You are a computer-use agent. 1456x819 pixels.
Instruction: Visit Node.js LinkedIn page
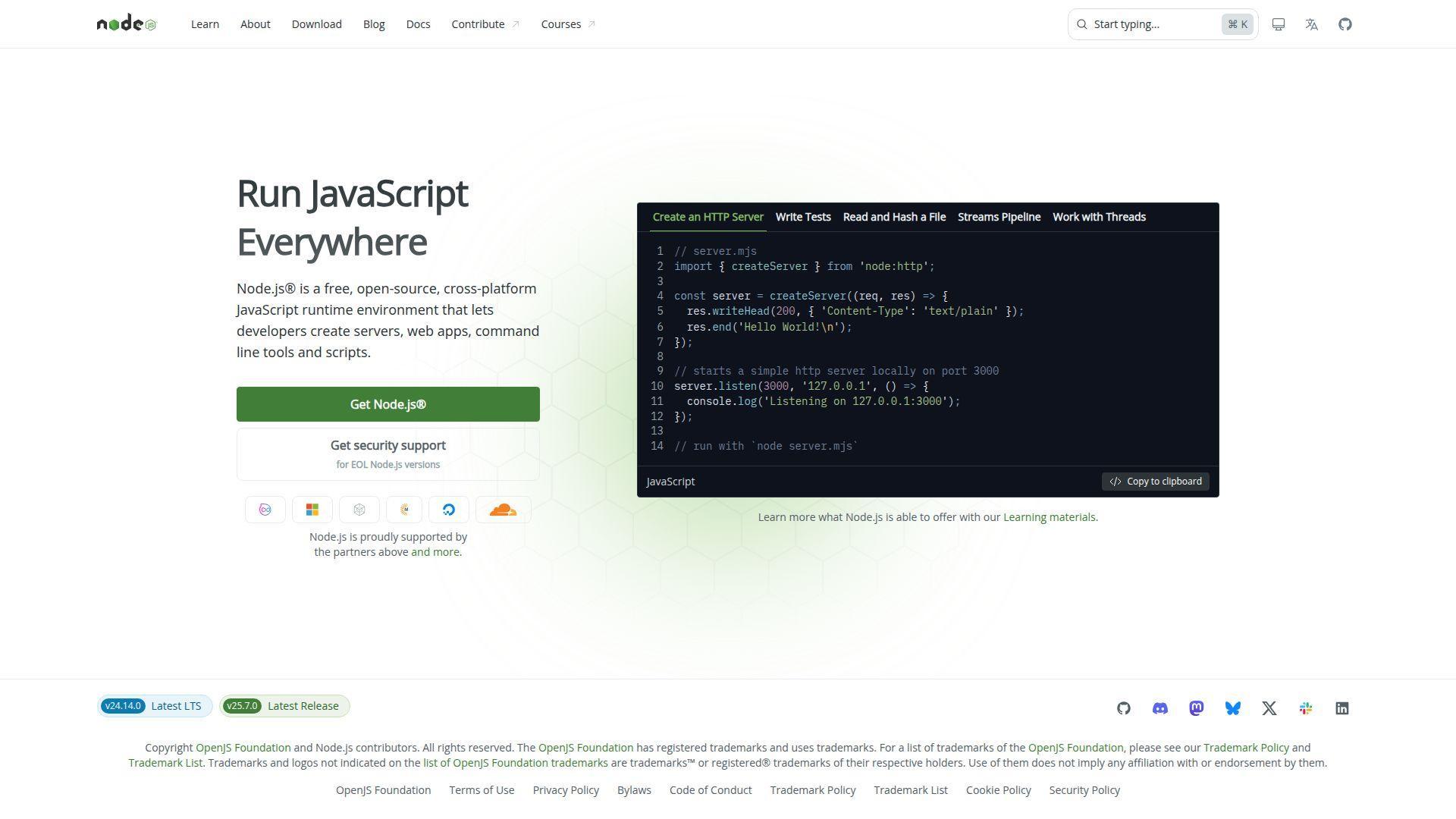[x=1341, y=708]
